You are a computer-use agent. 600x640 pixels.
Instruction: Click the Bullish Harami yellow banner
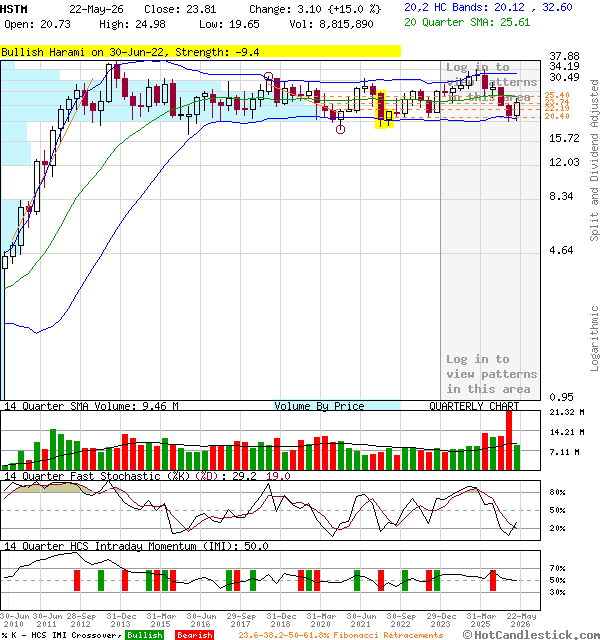pos(200,52)
